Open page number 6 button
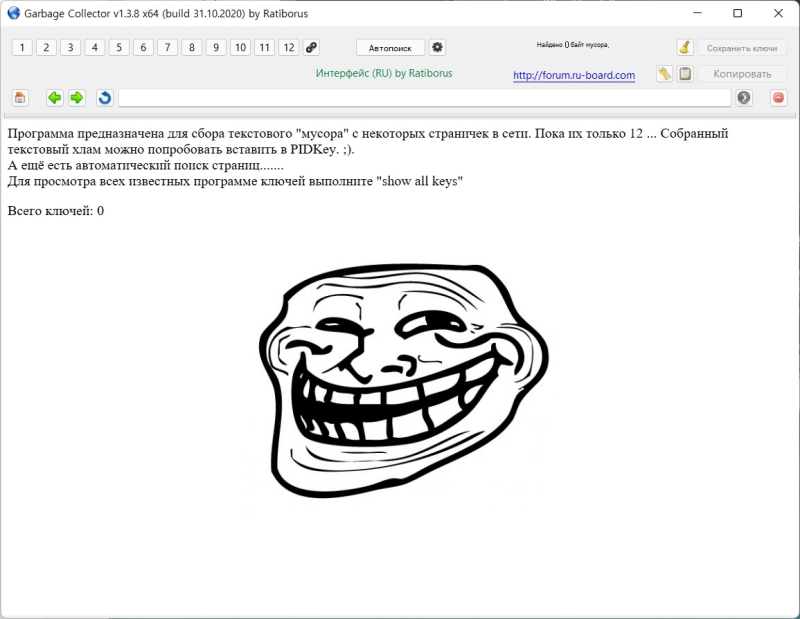This screenshot has width=800, height=619. (x=143, y=47)
